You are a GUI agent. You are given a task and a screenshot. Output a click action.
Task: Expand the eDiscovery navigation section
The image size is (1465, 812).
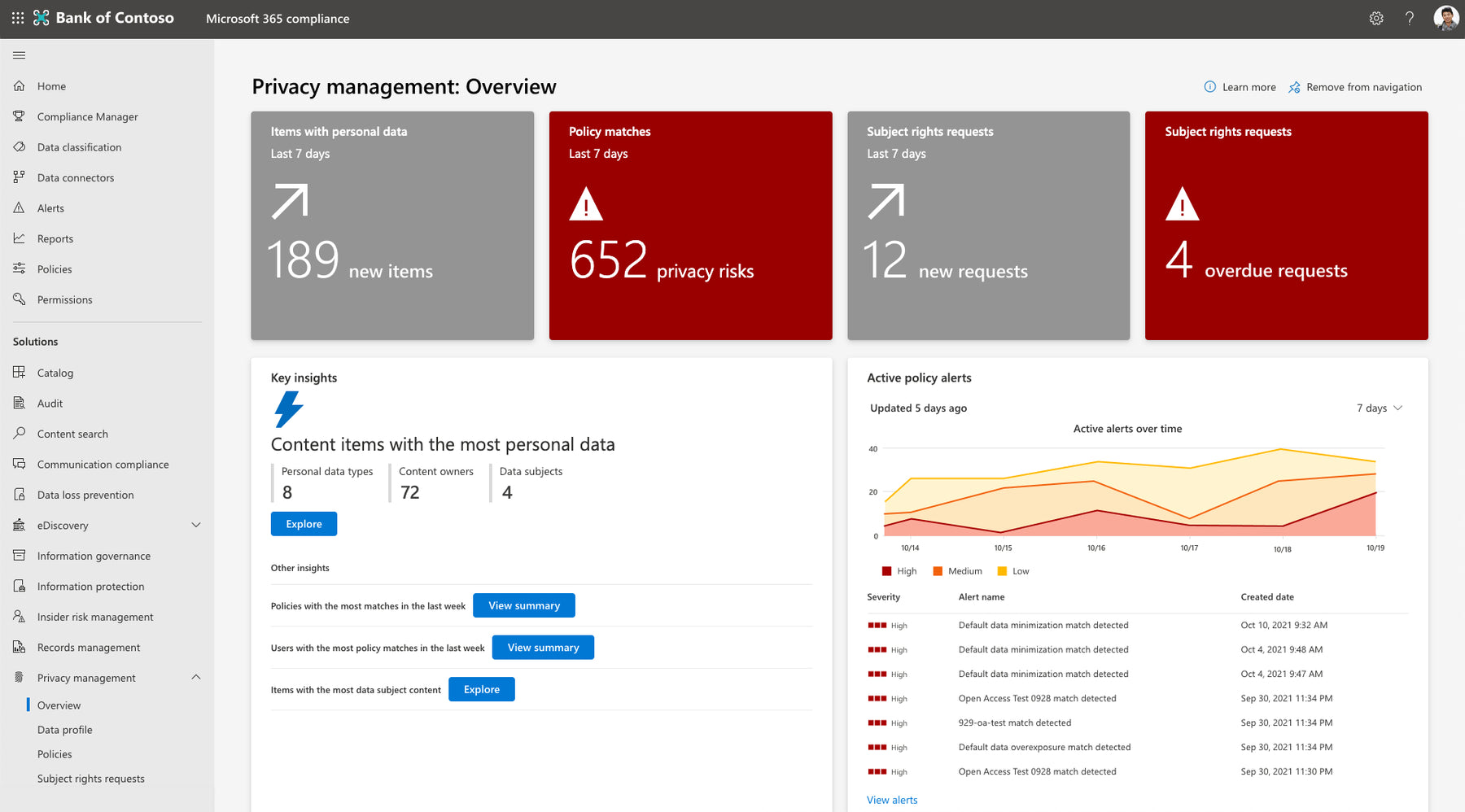tap(195, 526)
